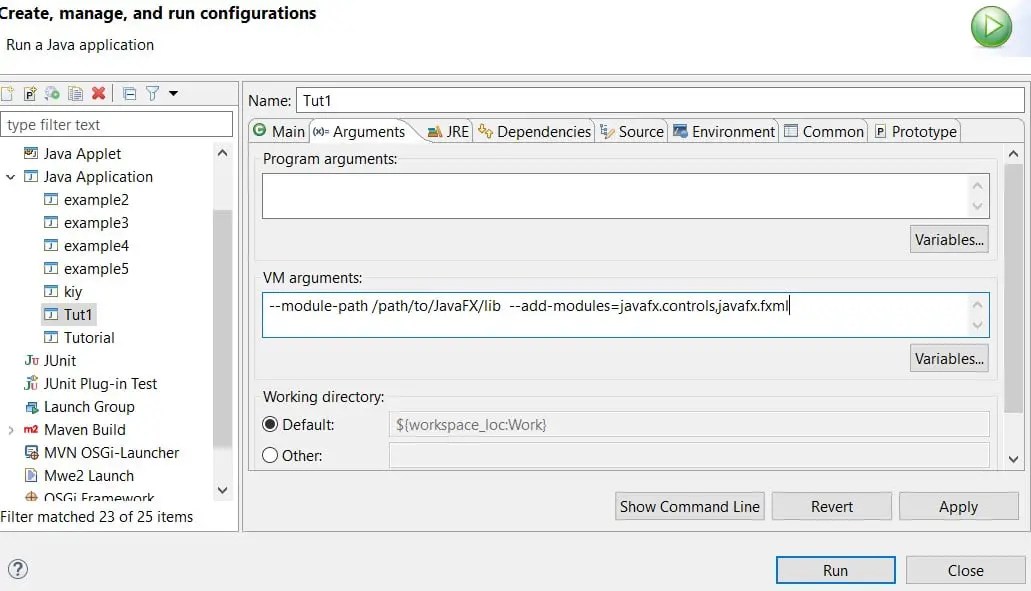
Task: Click the Java Application category icon
Action: click(x=29, y=176)
